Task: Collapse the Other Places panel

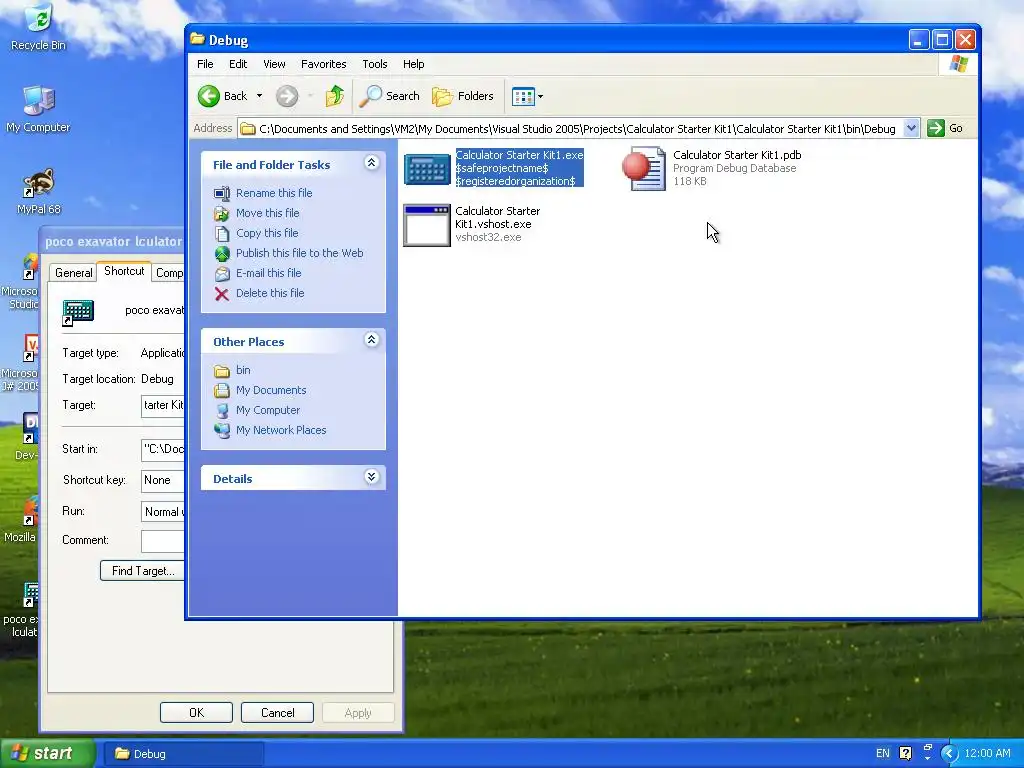Action: pos(372,340)
